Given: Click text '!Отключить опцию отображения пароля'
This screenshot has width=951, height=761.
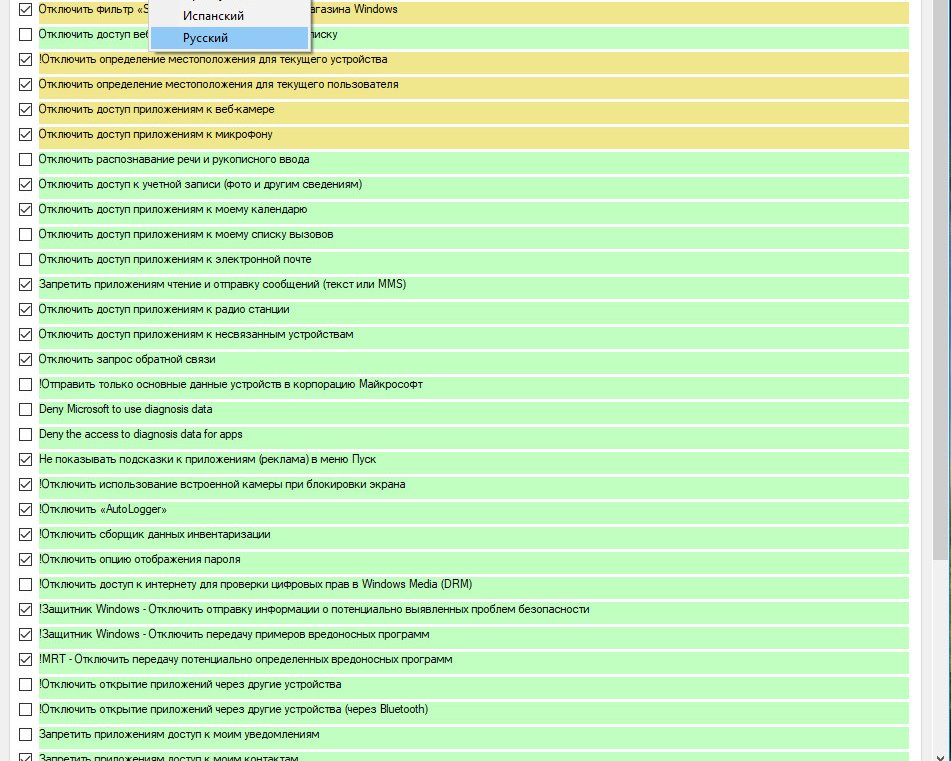Looking at the screenshot, I should [x=139, y=559].
